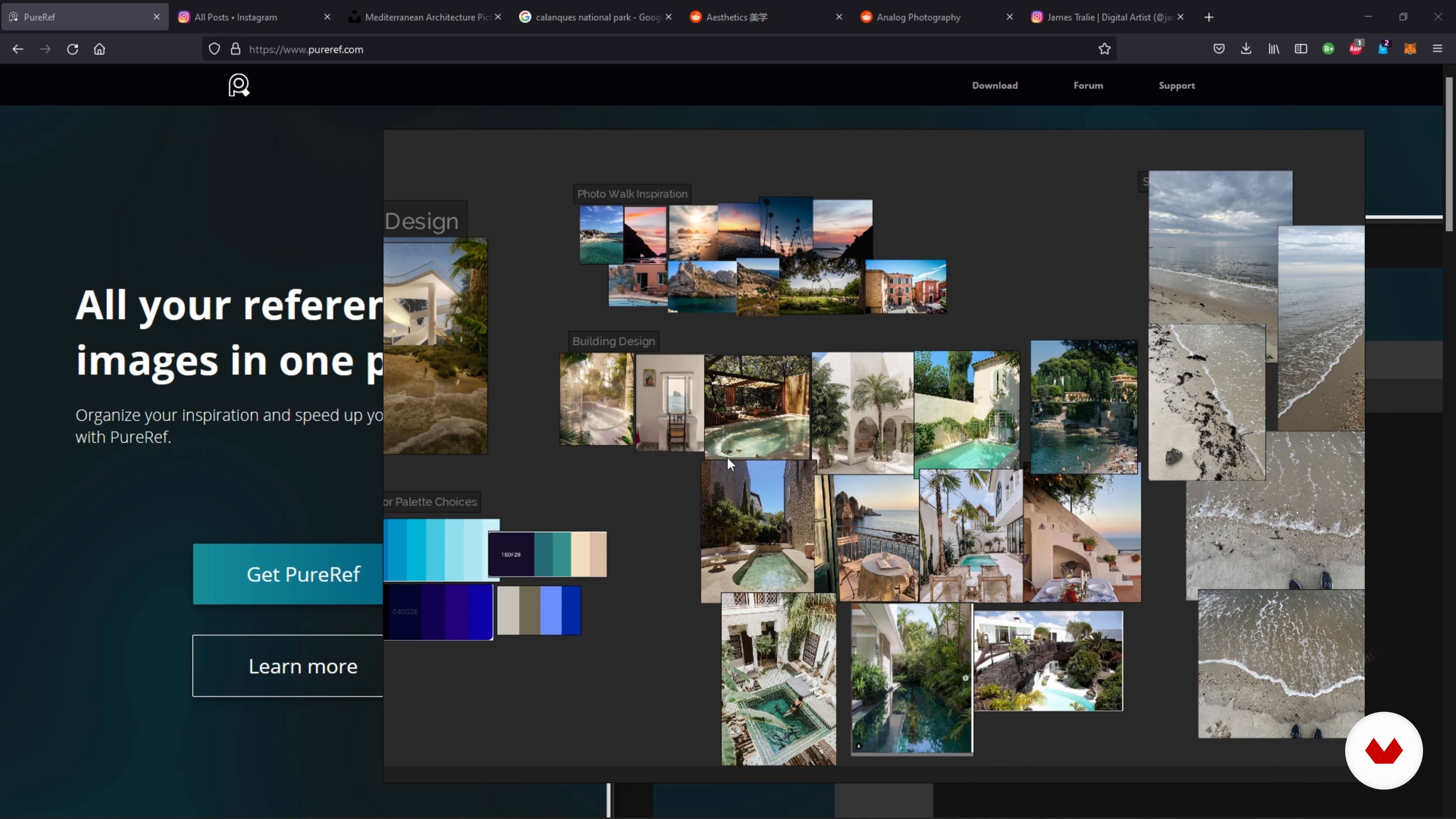Click the Learn more button
1456x819 pixels.
click(288, 666)
